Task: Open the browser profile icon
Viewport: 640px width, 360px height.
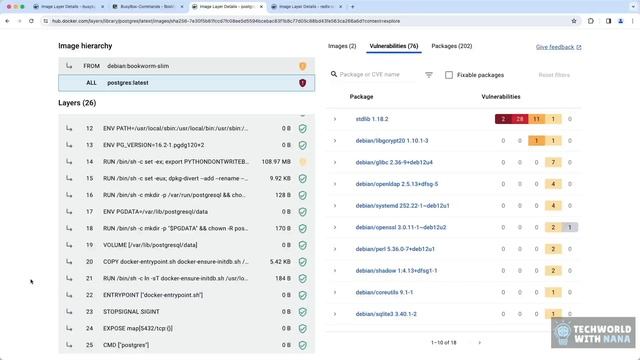Action: coord(620,21)
